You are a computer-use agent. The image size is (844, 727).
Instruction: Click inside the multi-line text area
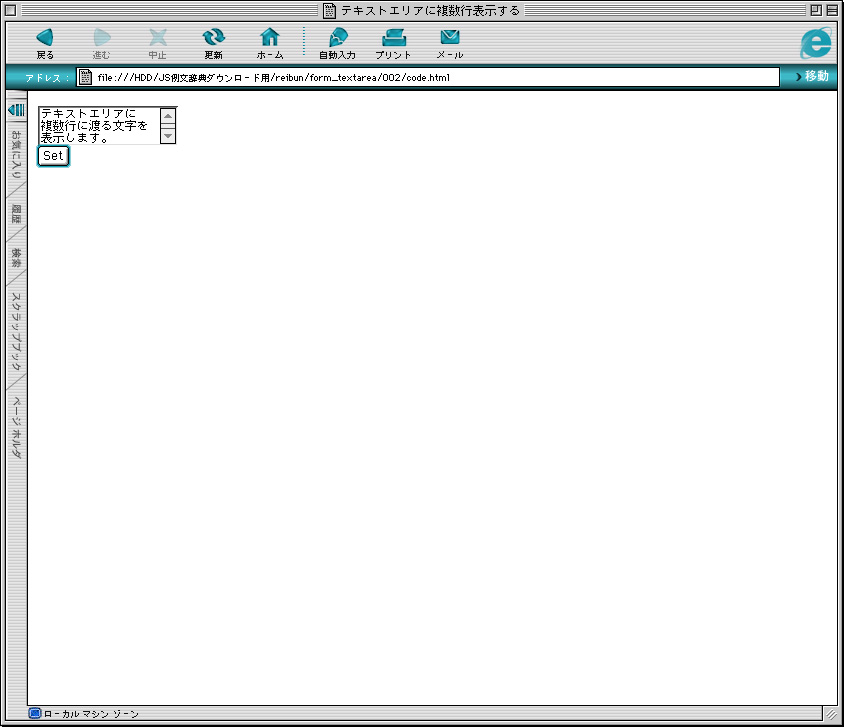pos(97,126)
